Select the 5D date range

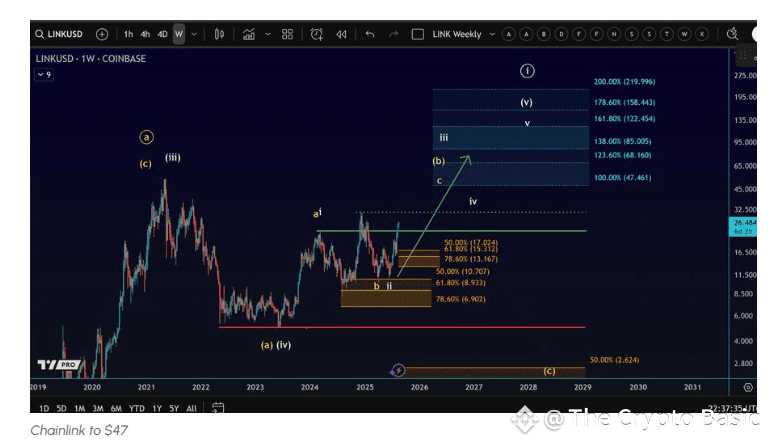coord(61,408)
